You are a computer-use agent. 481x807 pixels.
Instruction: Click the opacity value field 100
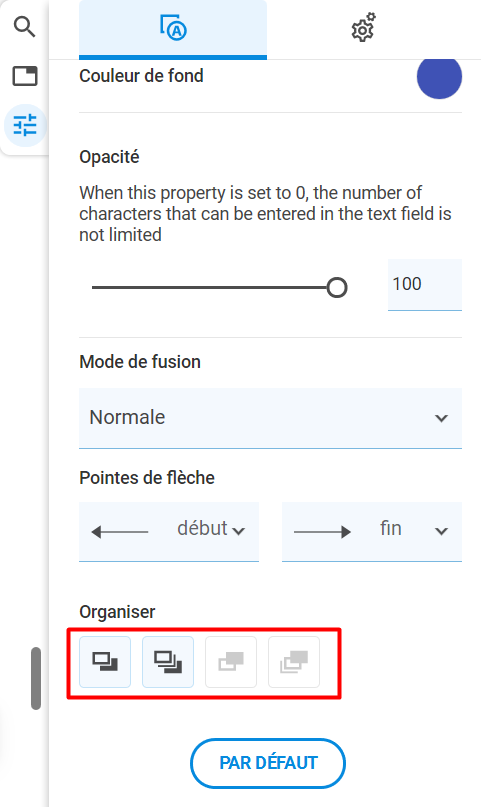click(424, 285)
